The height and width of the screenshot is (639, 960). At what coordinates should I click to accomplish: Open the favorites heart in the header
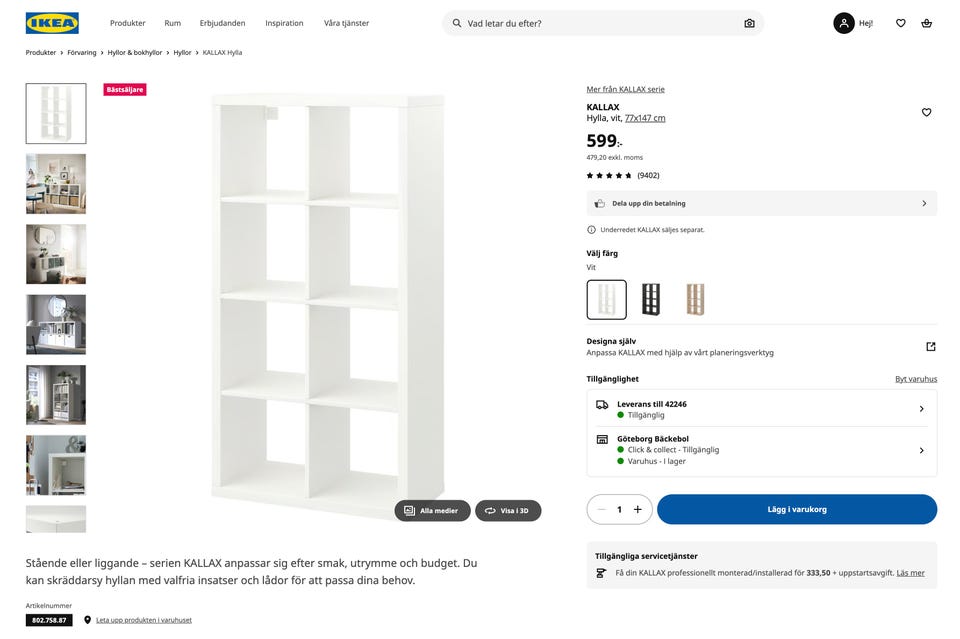(x=900, y=23)
